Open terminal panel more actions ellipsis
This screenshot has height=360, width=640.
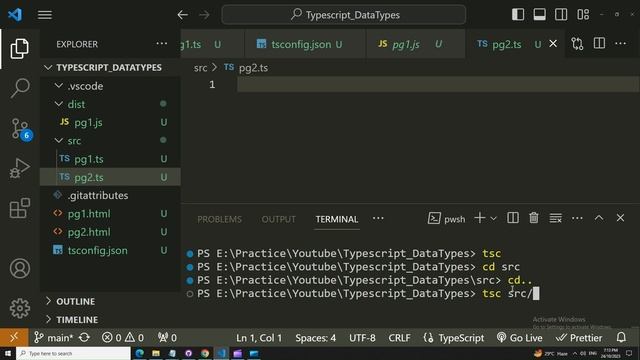(577, 218)
